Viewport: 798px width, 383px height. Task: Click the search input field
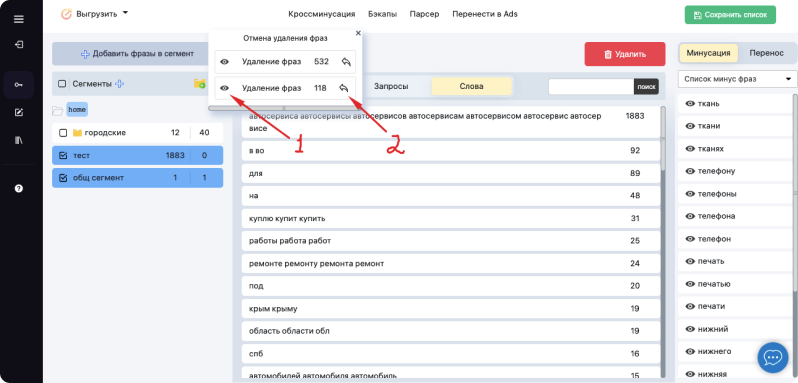591,86
